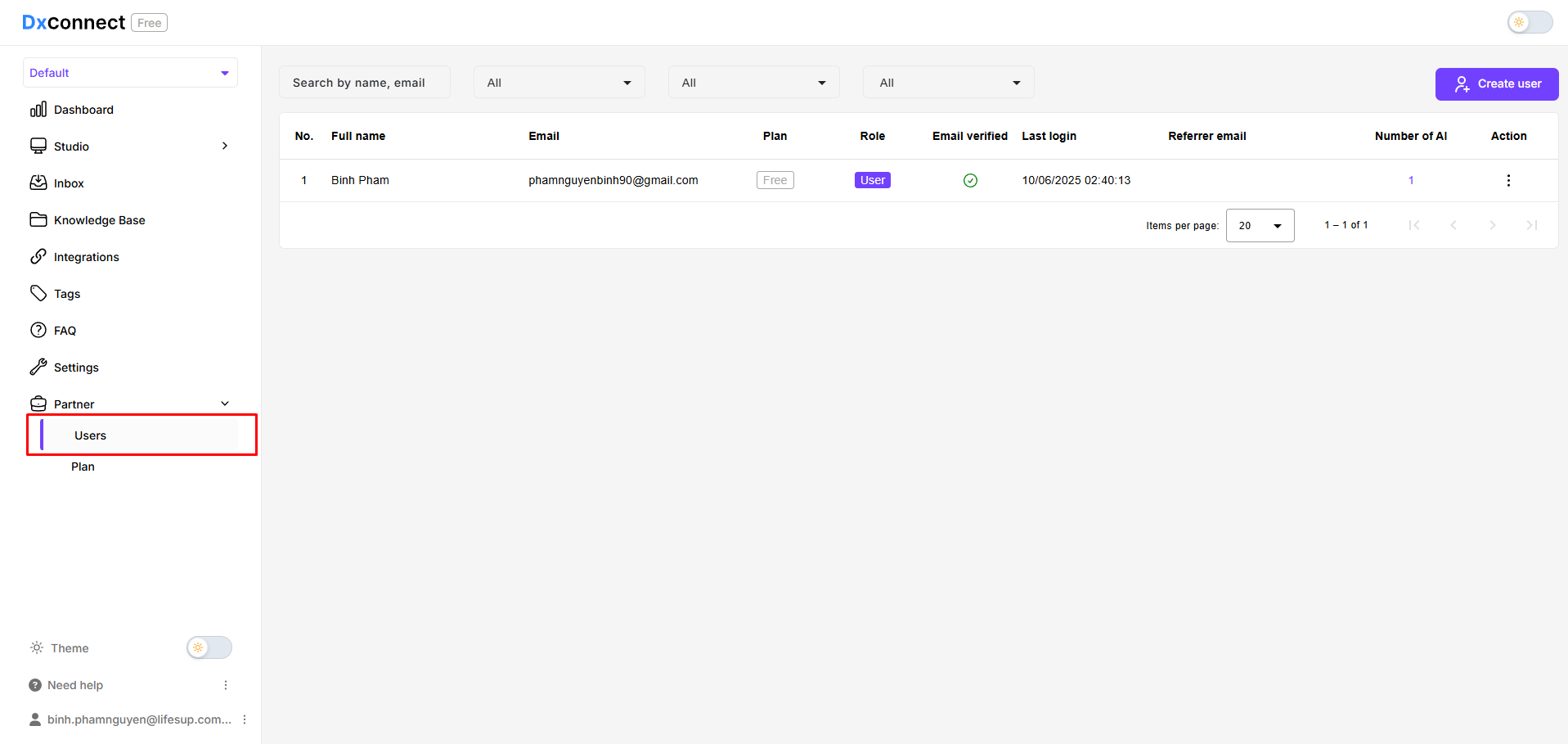Viewport: 1568px width, 744px height.
Task: Open the Plan page under Partner
Action: click(83, 467)
